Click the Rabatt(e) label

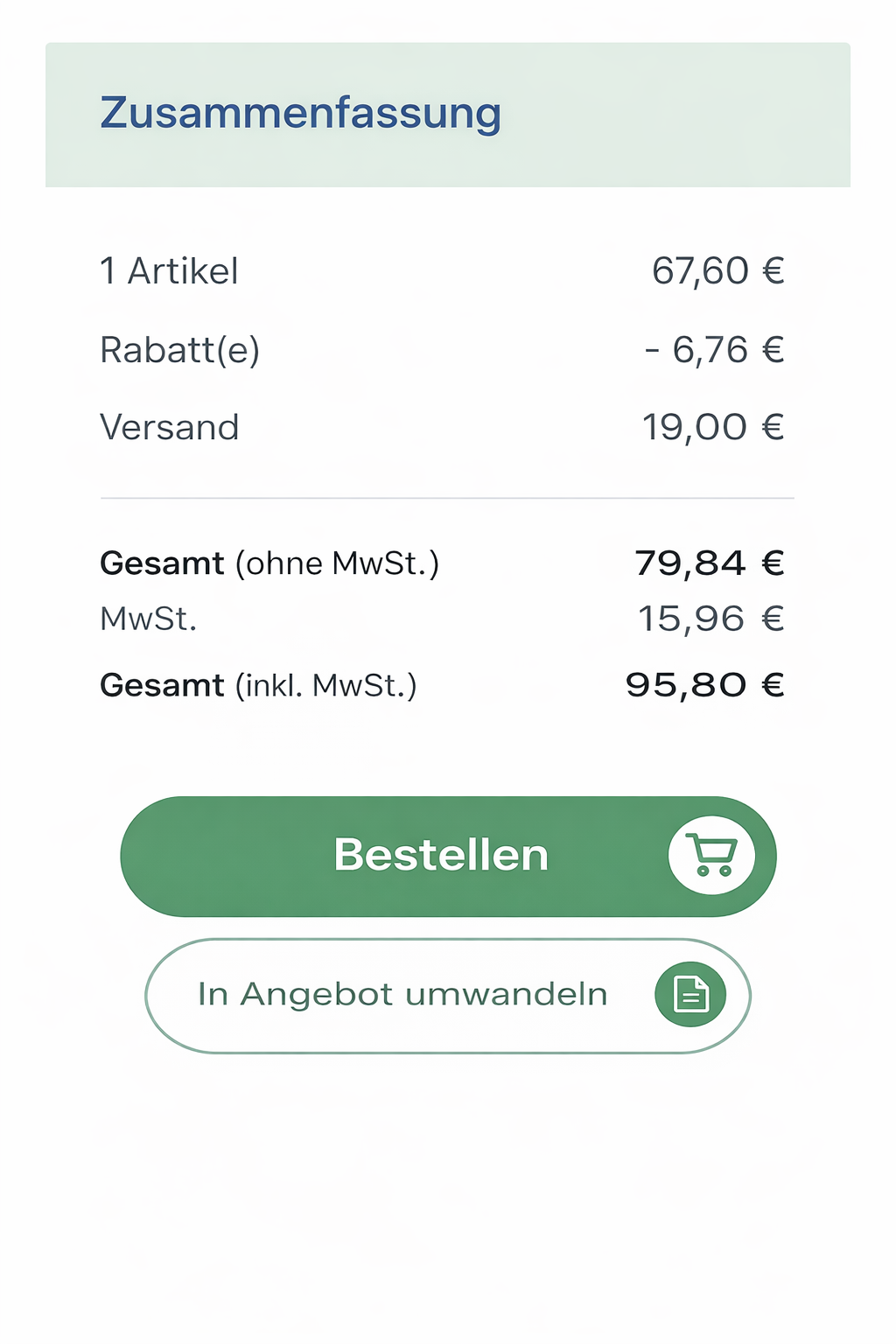tap(179, 350)
